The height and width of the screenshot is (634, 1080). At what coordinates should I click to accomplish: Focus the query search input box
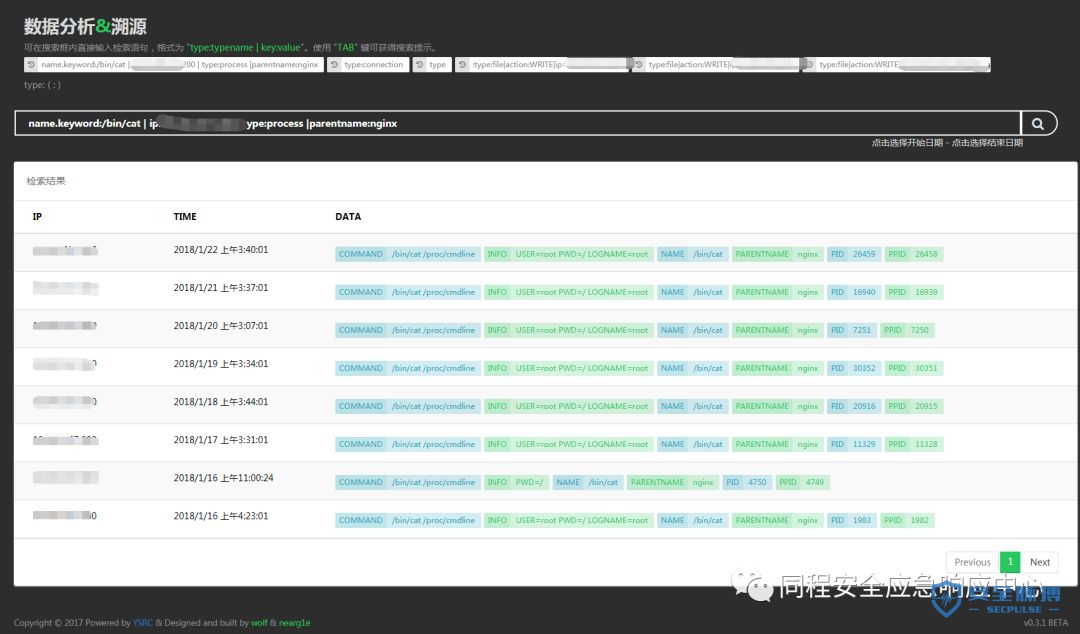coord(517,123)
